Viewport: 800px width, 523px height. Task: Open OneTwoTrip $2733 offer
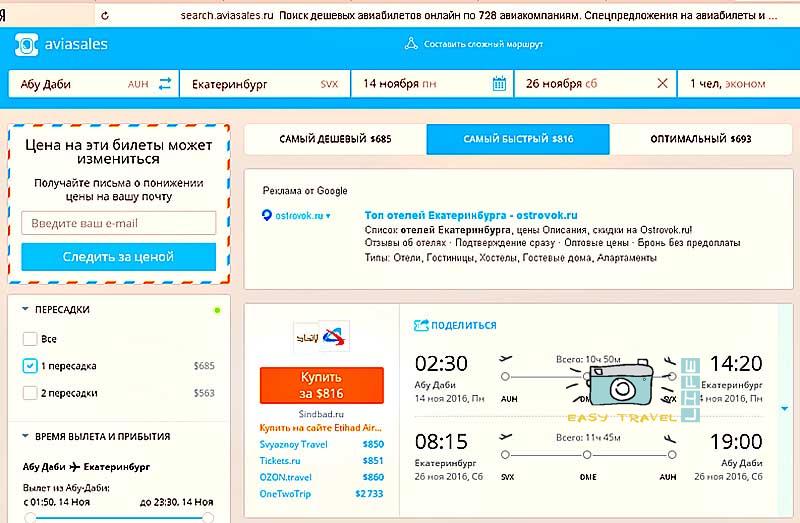pos(321,493)
